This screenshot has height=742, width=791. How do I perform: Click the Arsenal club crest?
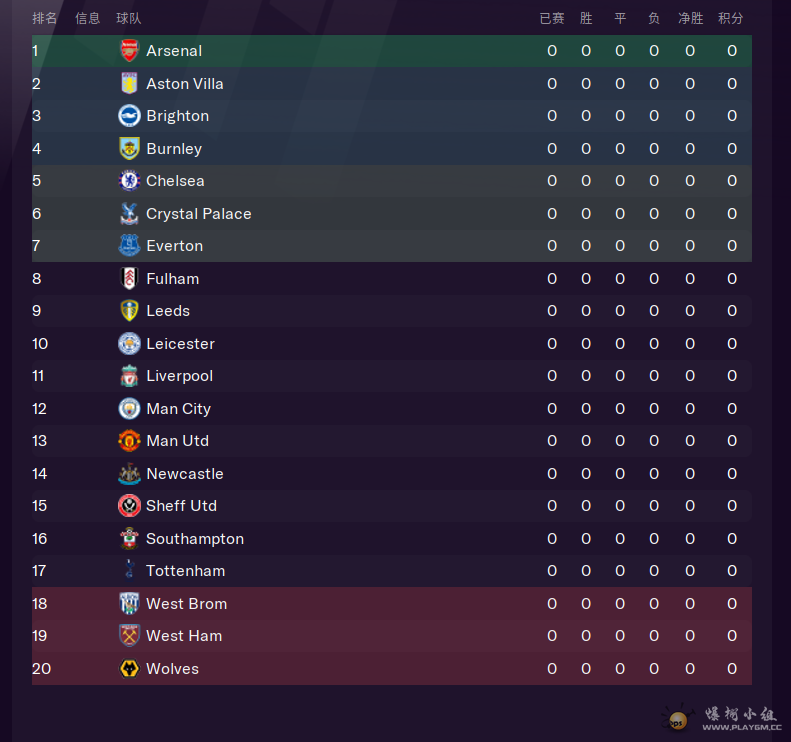(129, 51)
